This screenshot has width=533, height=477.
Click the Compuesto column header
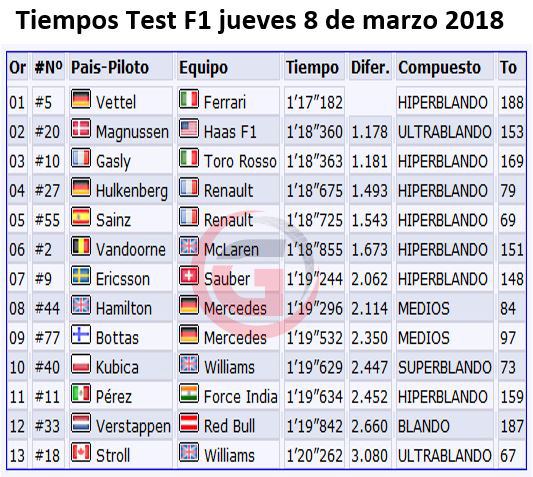pos(439,68)
